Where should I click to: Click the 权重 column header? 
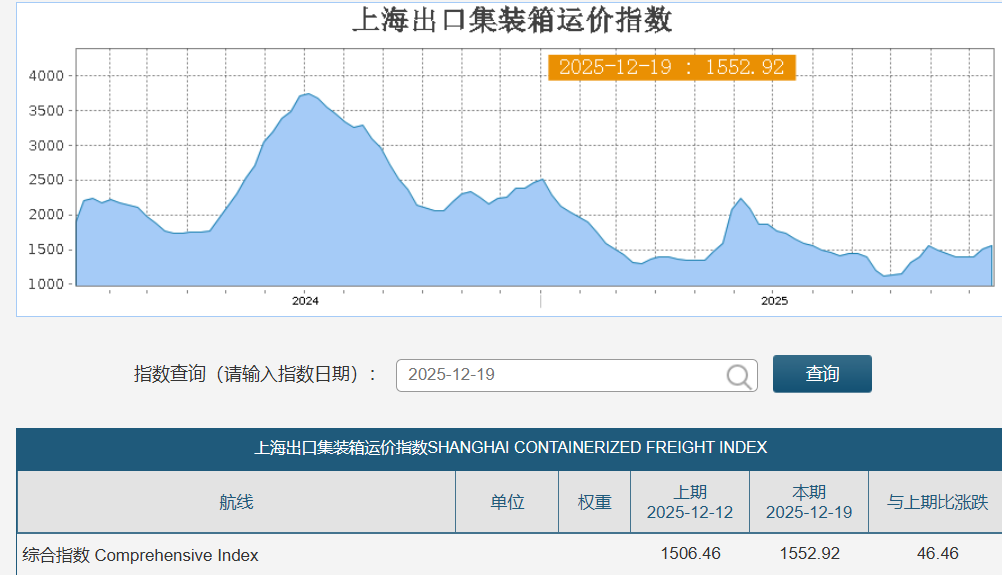(594, 502)
